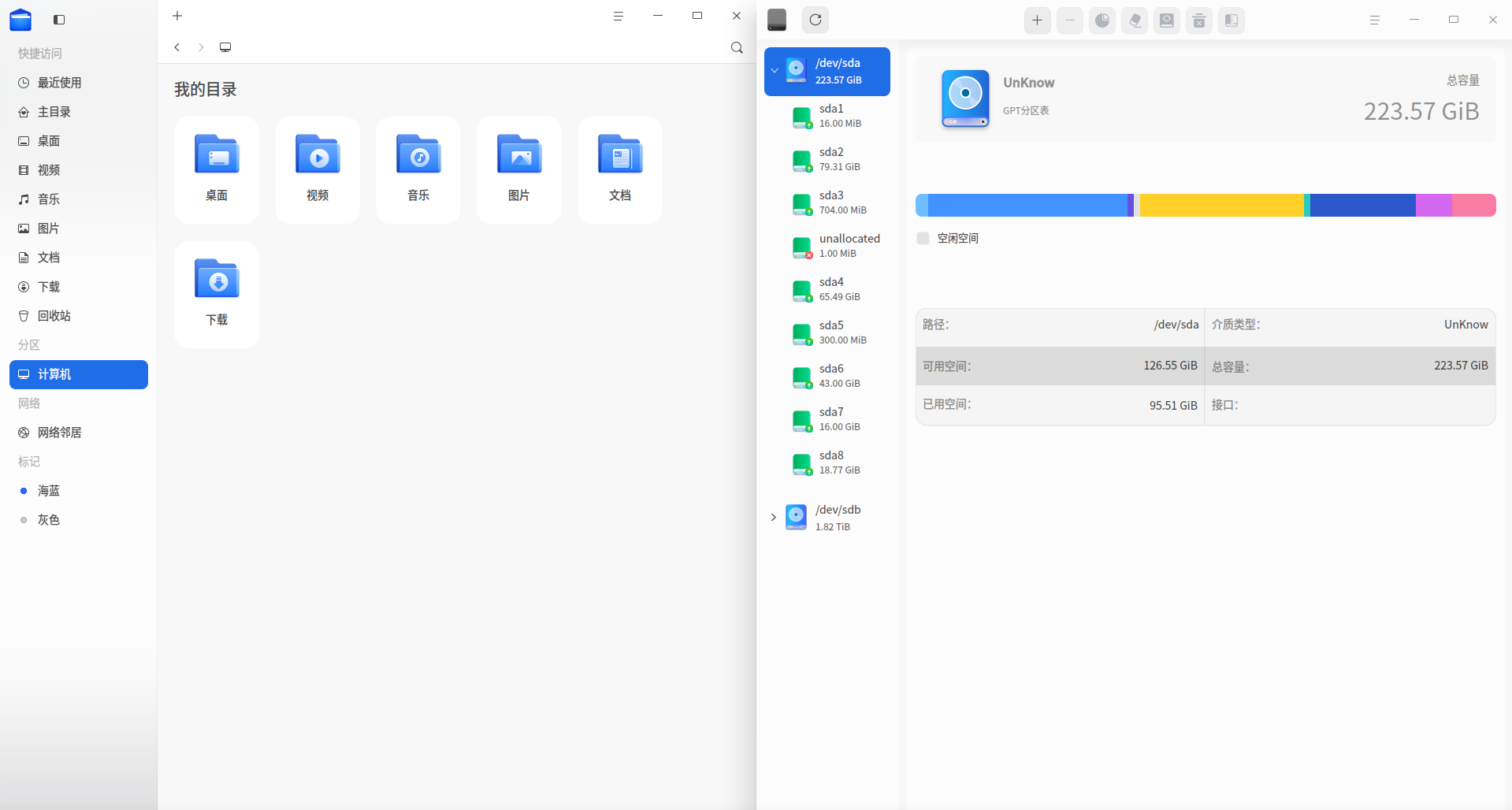Viewport: 1512px width, 810px height.
Task: Go forward in the file manager
Action: point(201,47)
